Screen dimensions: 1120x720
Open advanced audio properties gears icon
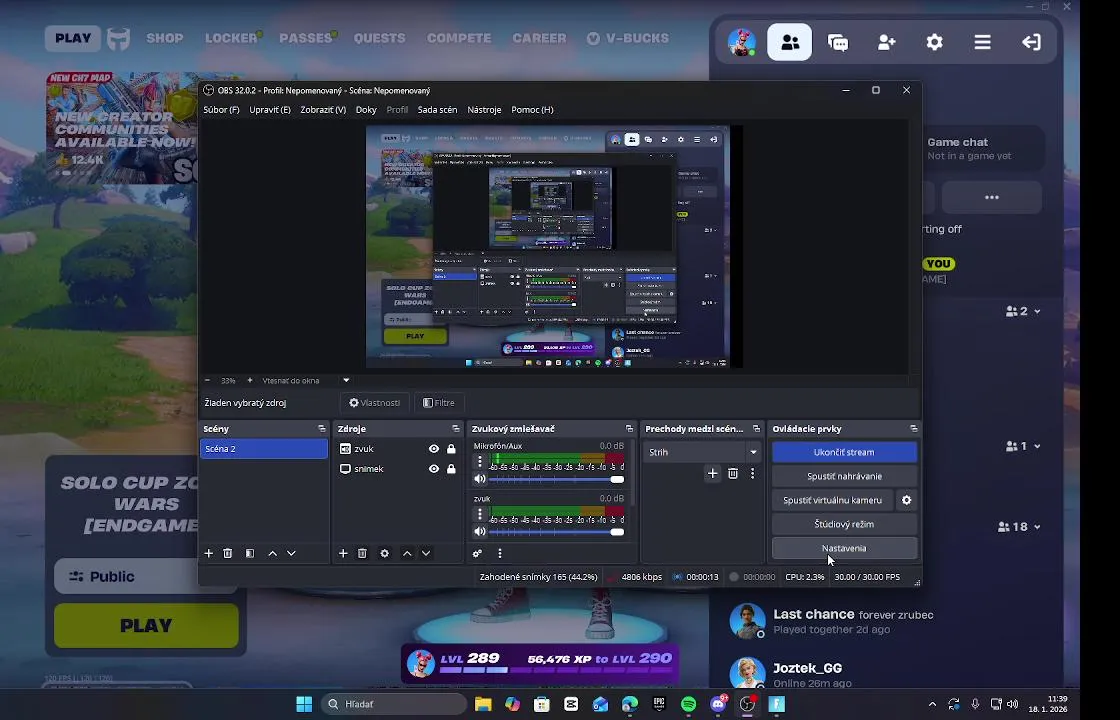477,554
